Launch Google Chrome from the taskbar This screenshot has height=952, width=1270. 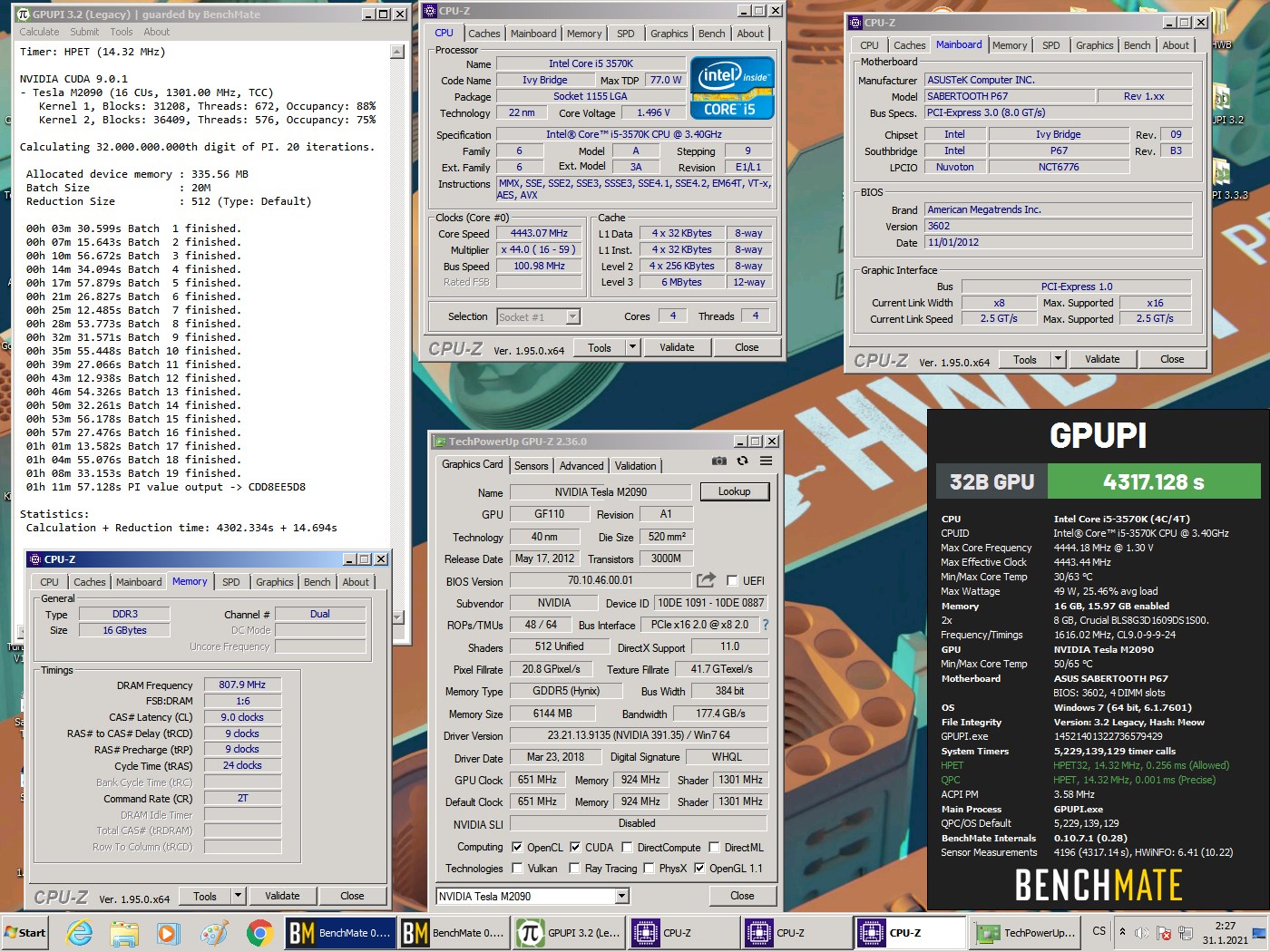tap(259, 932)
